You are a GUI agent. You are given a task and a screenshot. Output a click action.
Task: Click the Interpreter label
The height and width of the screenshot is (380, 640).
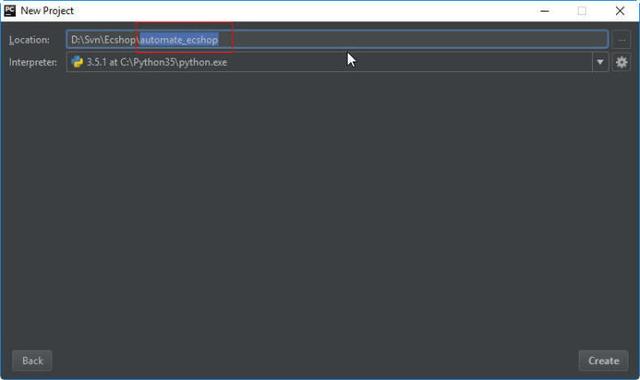pyautogui.click(x=33, y=62)
